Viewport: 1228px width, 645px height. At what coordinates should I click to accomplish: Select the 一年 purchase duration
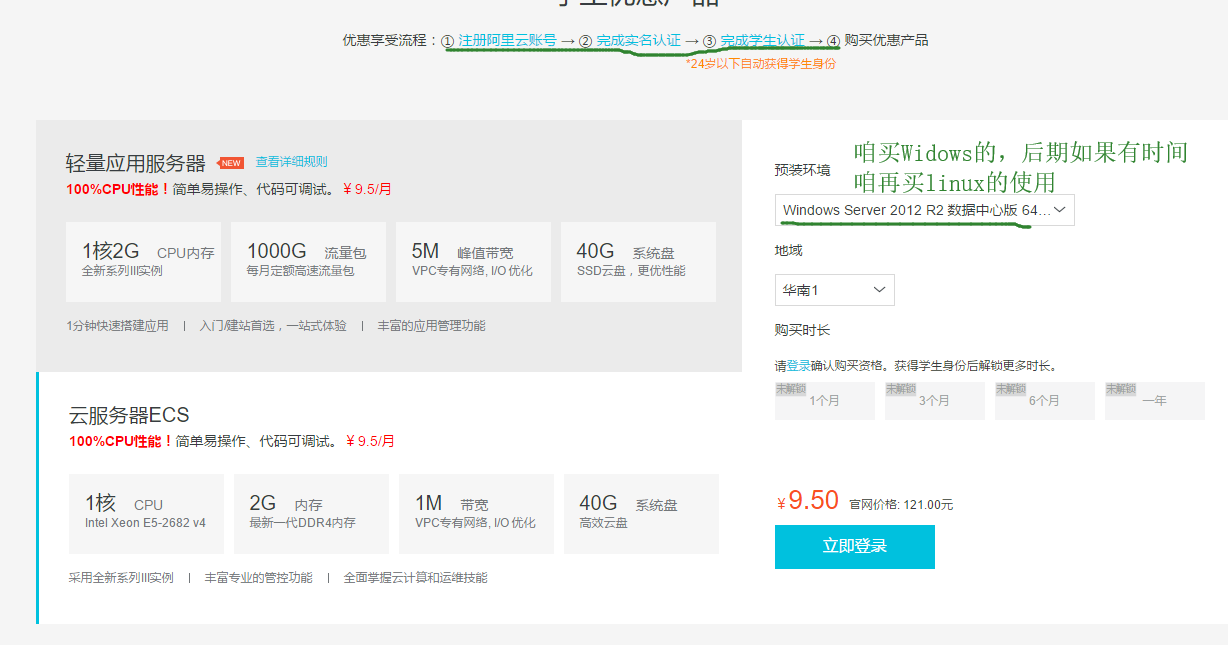point(1155,400)
